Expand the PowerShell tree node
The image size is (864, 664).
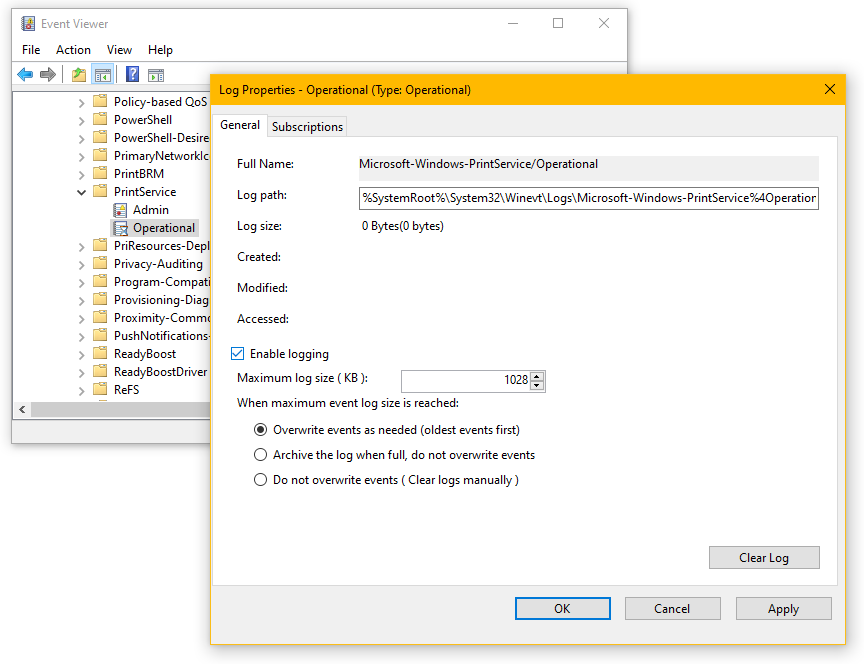pos(81,121)
